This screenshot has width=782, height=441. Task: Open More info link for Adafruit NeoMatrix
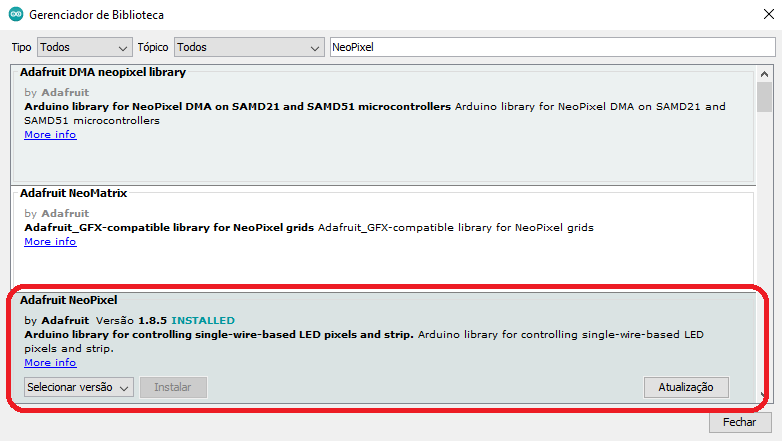pos(50,241)
